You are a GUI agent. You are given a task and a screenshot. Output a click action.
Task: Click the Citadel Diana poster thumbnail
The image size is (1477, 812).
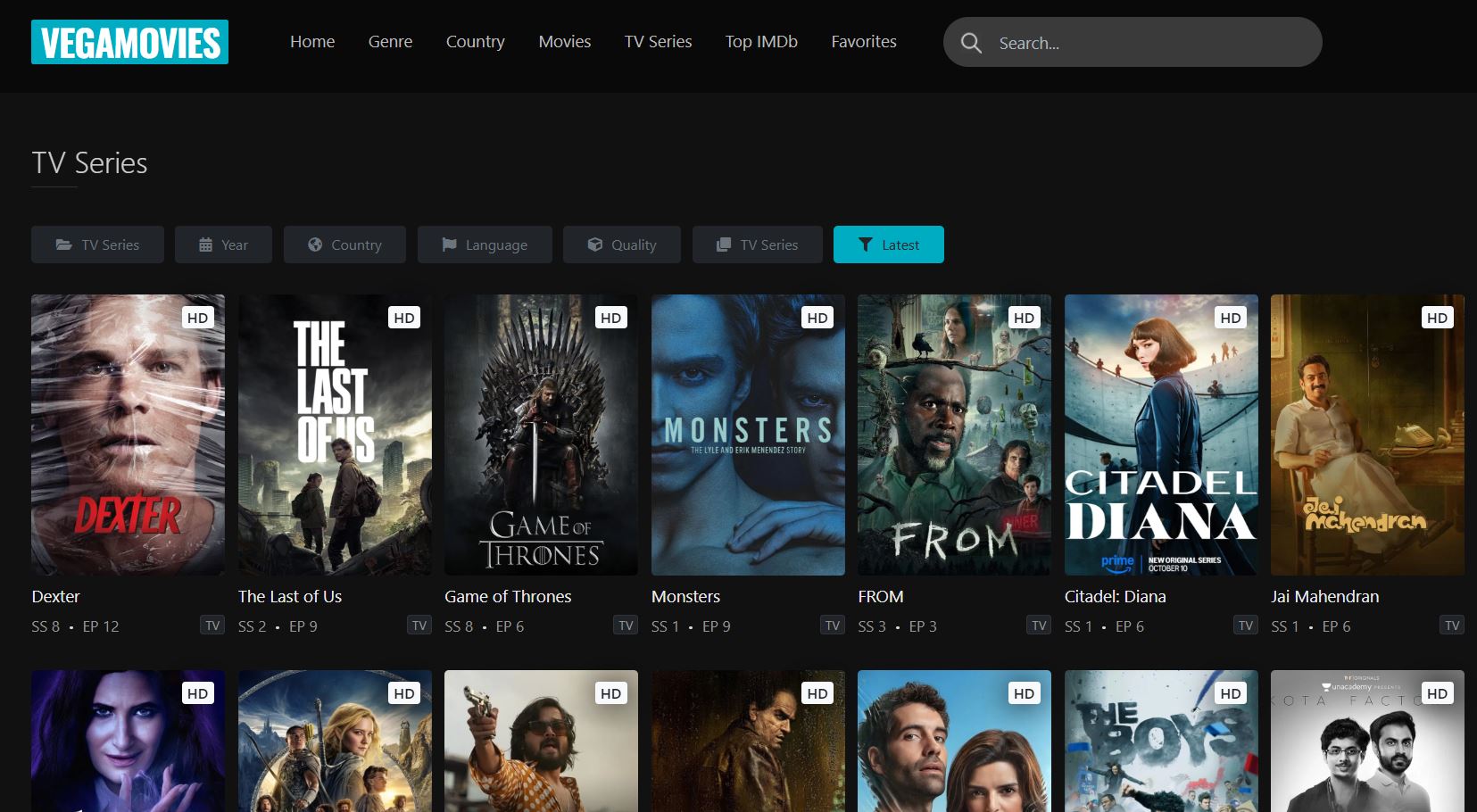point(1161,435)
